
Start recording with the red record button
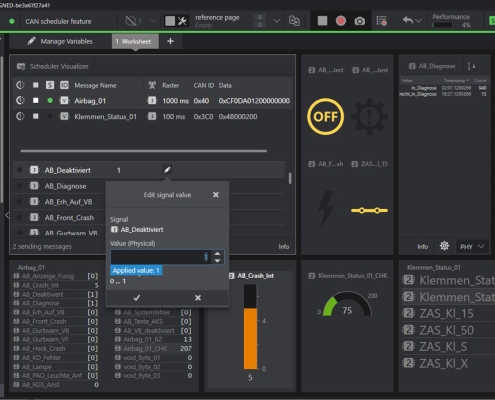click(x=340, y=21)
